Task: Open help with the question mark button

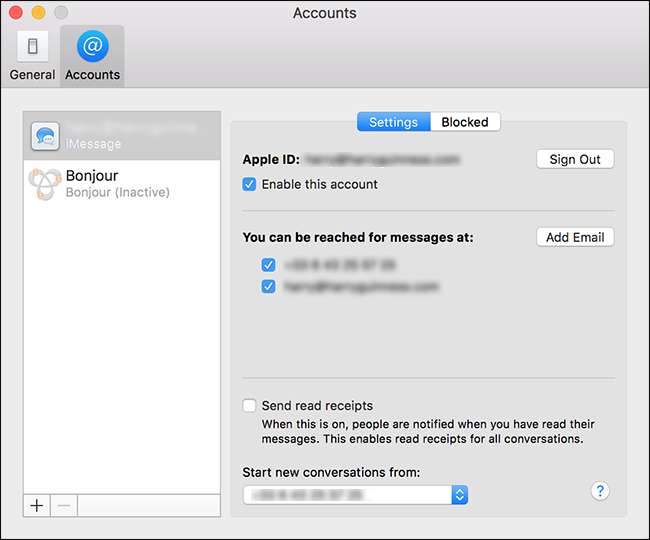Action: 600,491
